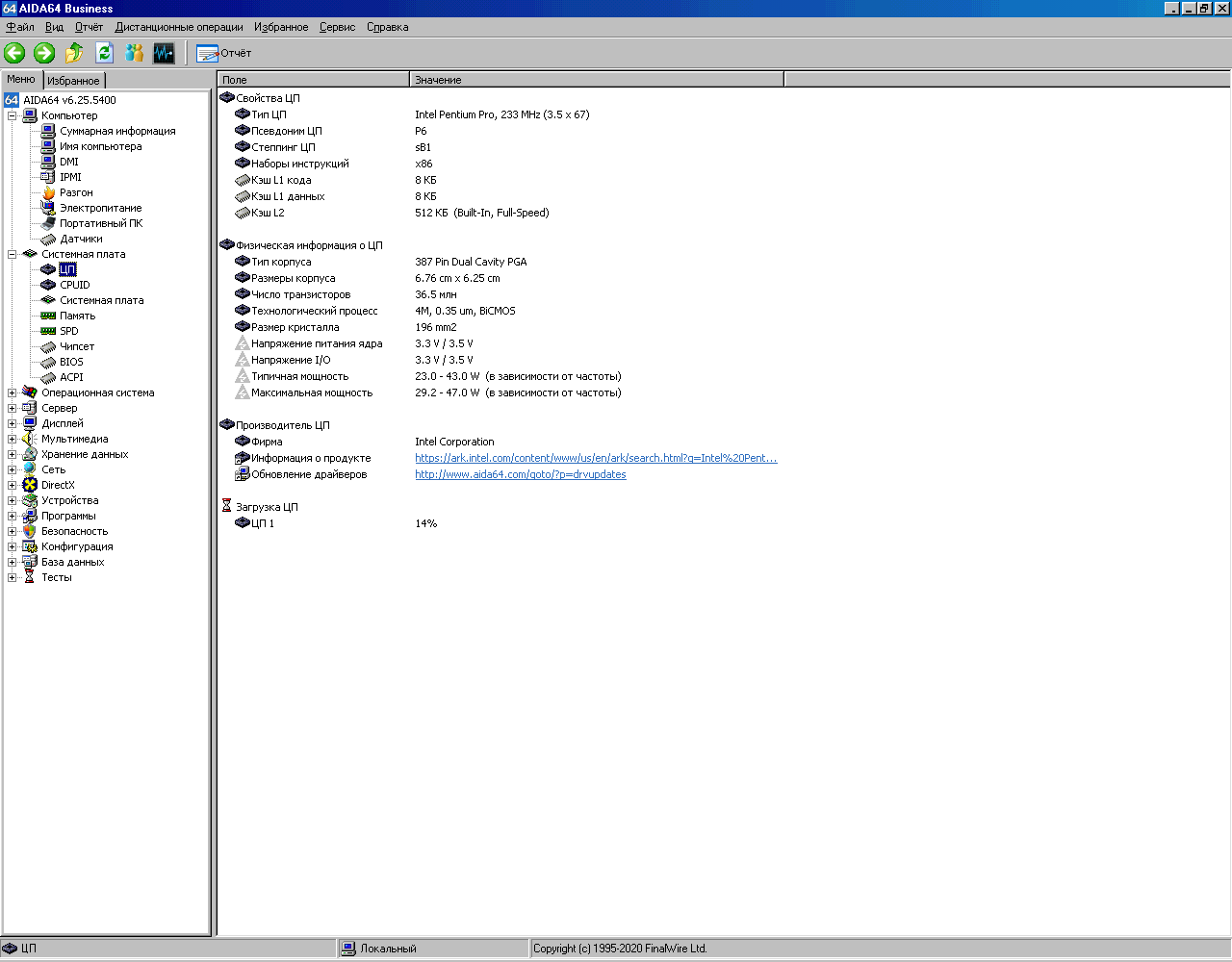Open the users icon with three people in the toolbar
The height and width of the screenshot is (962, 1232).
134,53
